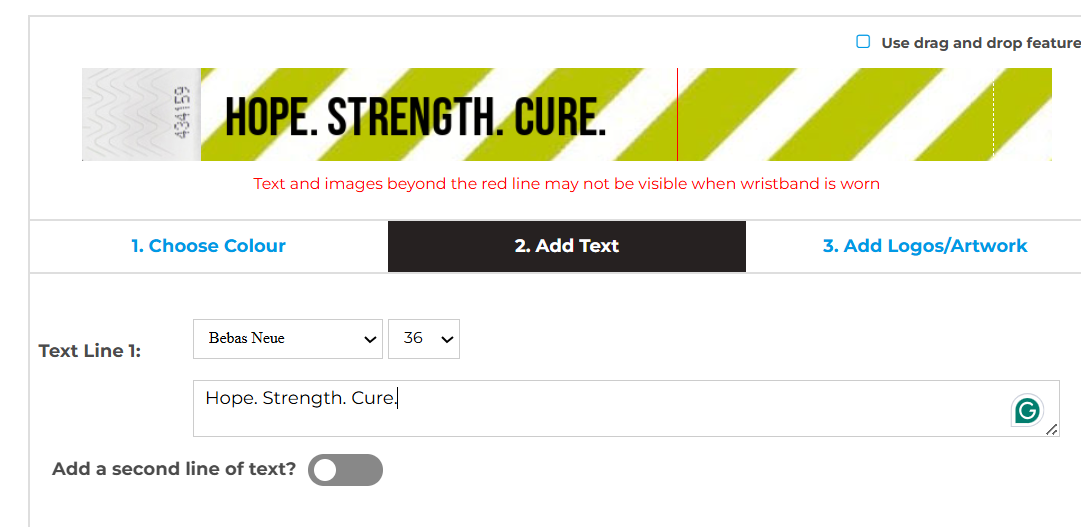Click the 'Text Line 1:' label
The height and width of the screenshot is (527, 1081).
[90, 351]
